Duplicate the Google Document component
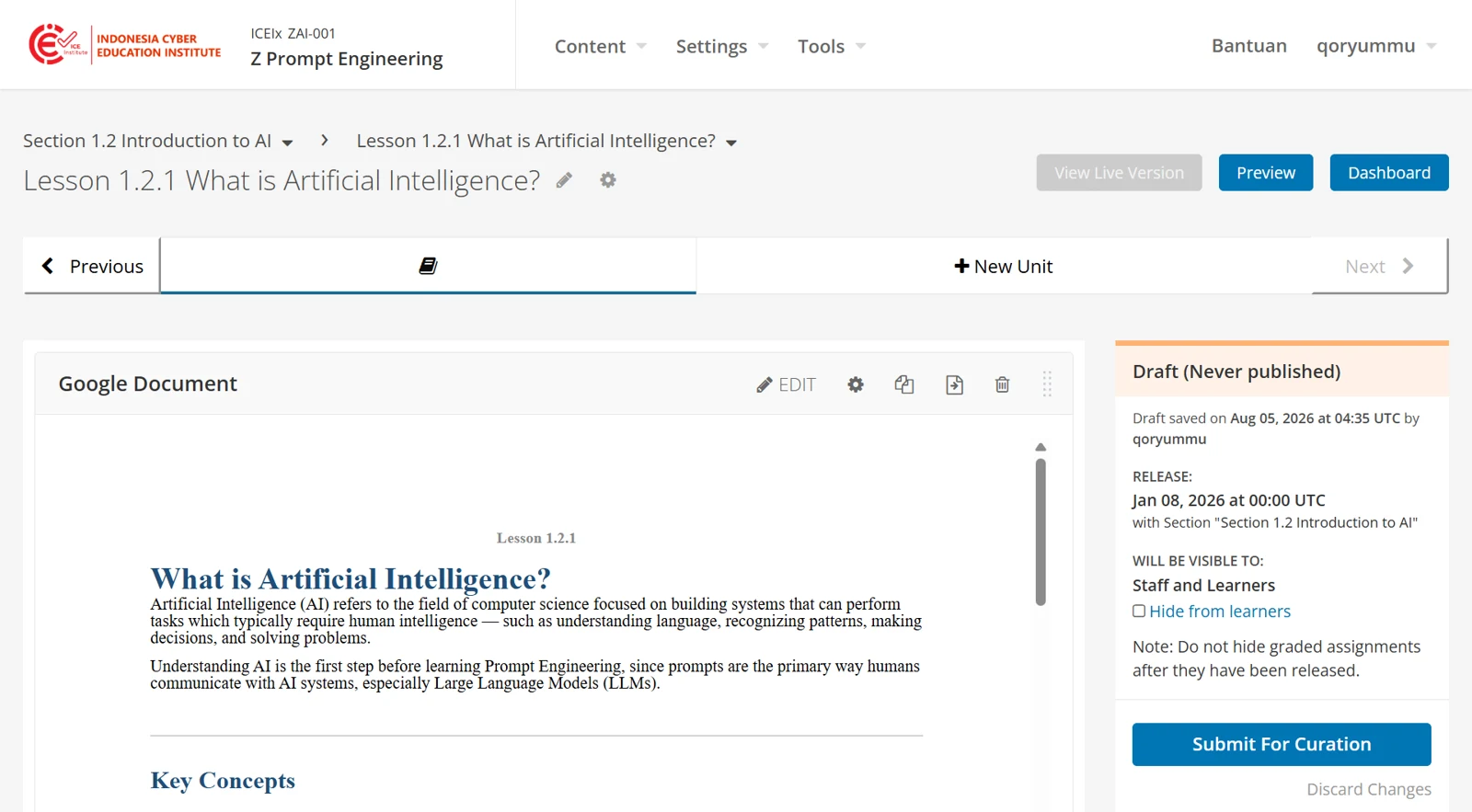 click(x=904, y=384)
